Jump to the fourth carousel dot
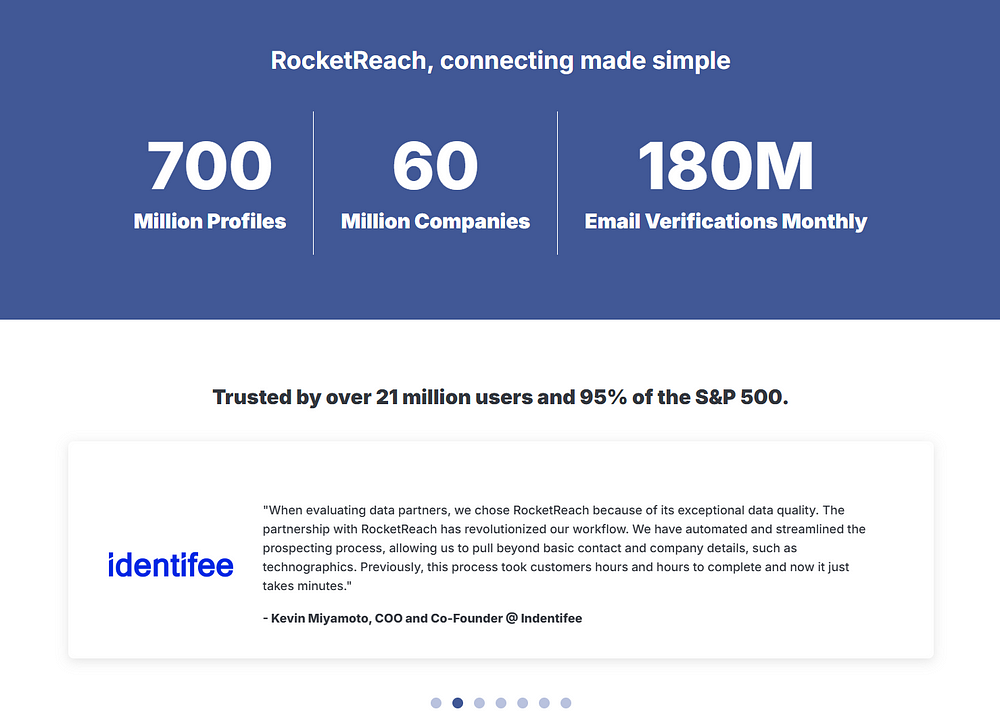Viewport: 1000px width, 713px height. [x=501, y=703]
